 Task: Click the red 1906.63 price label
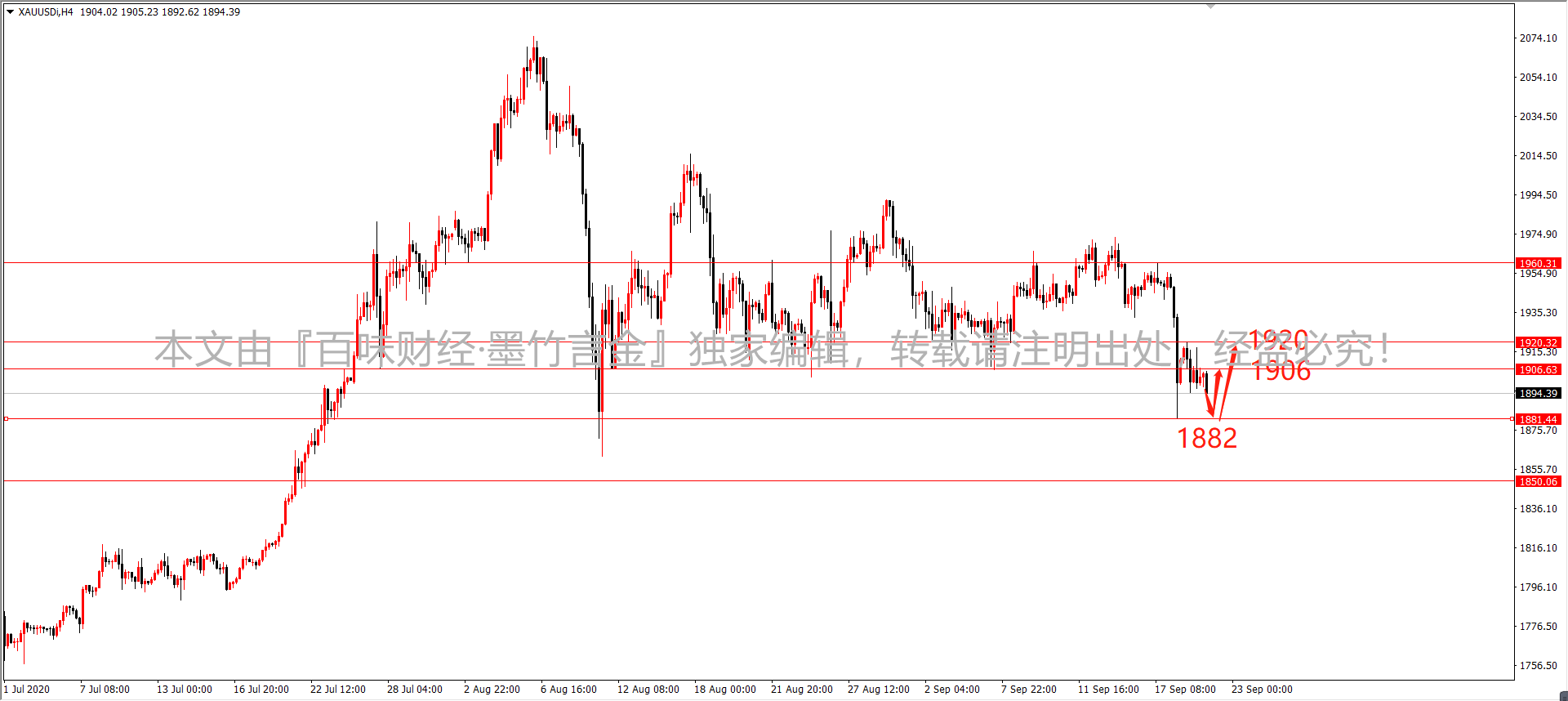click(x=1539, y=369)
